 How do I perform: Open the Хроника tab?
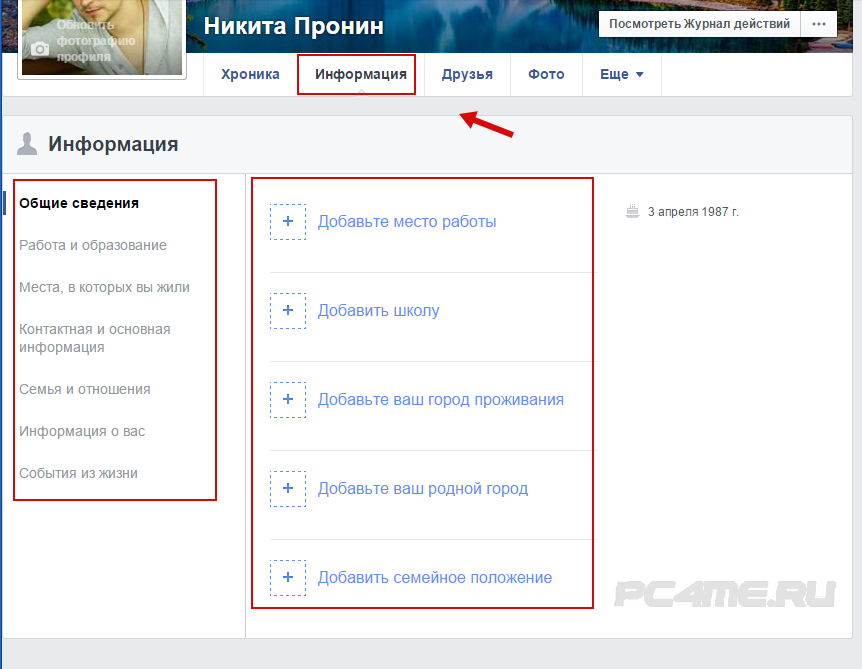[x=250, y=75]
